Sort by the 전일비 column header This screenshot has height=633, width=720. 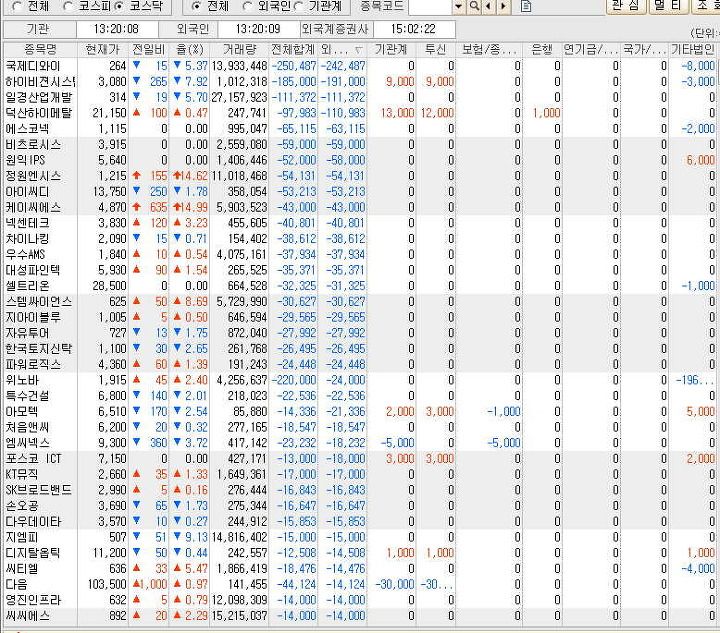149,50
